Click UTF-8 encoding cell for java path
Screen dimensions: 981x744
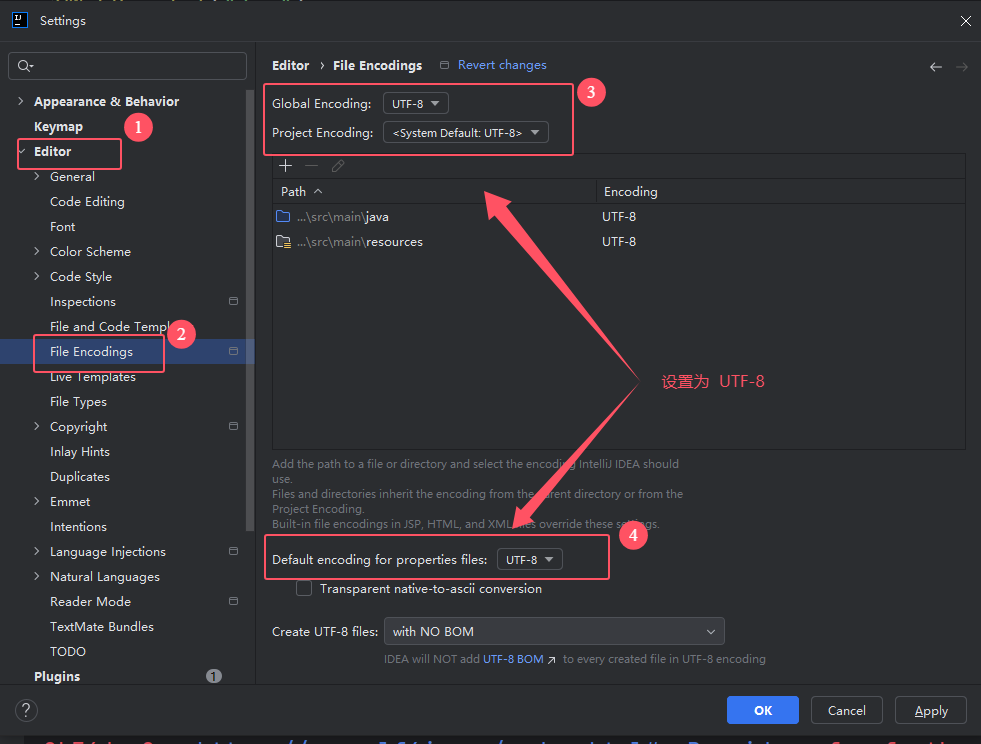619,217
